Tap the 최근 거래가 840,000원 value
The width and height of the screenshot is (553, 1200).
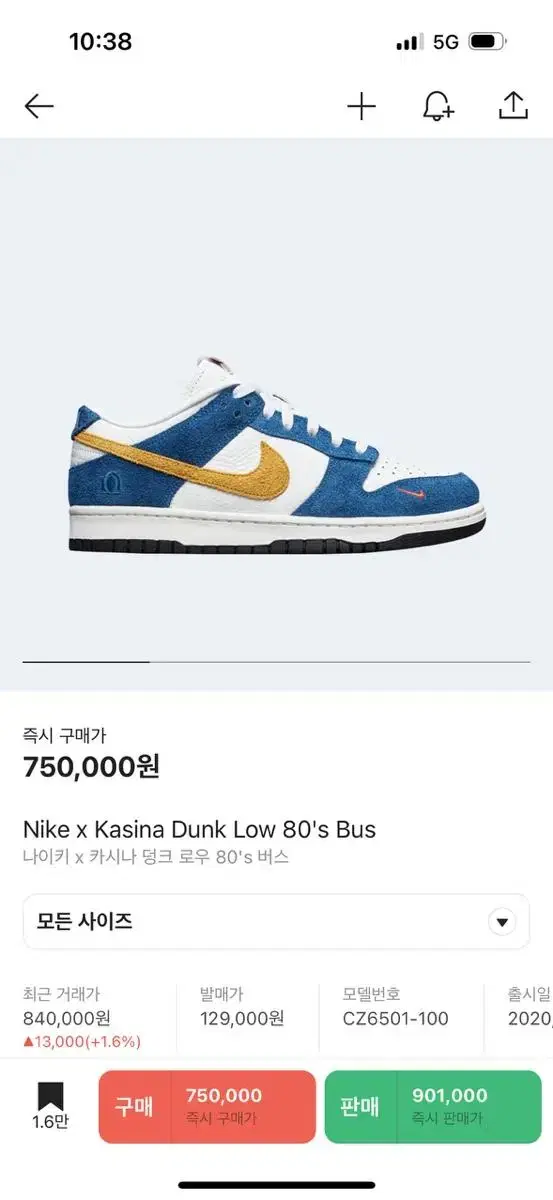[67, 1019]
